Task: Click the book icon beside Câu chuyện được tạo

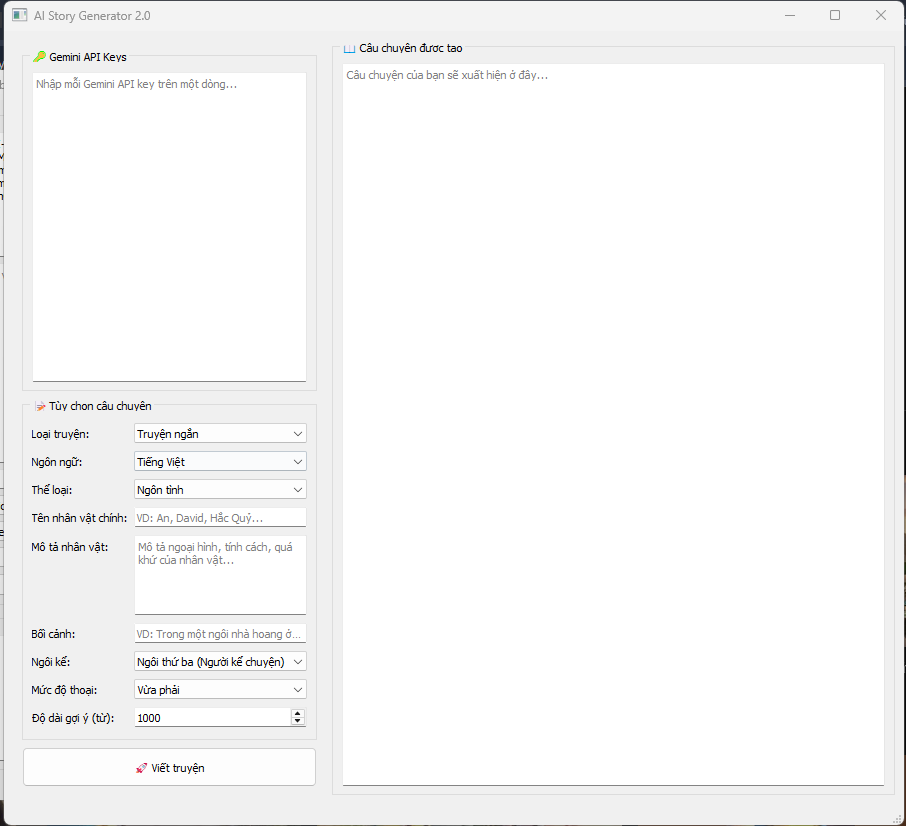Action: point(349,48)
